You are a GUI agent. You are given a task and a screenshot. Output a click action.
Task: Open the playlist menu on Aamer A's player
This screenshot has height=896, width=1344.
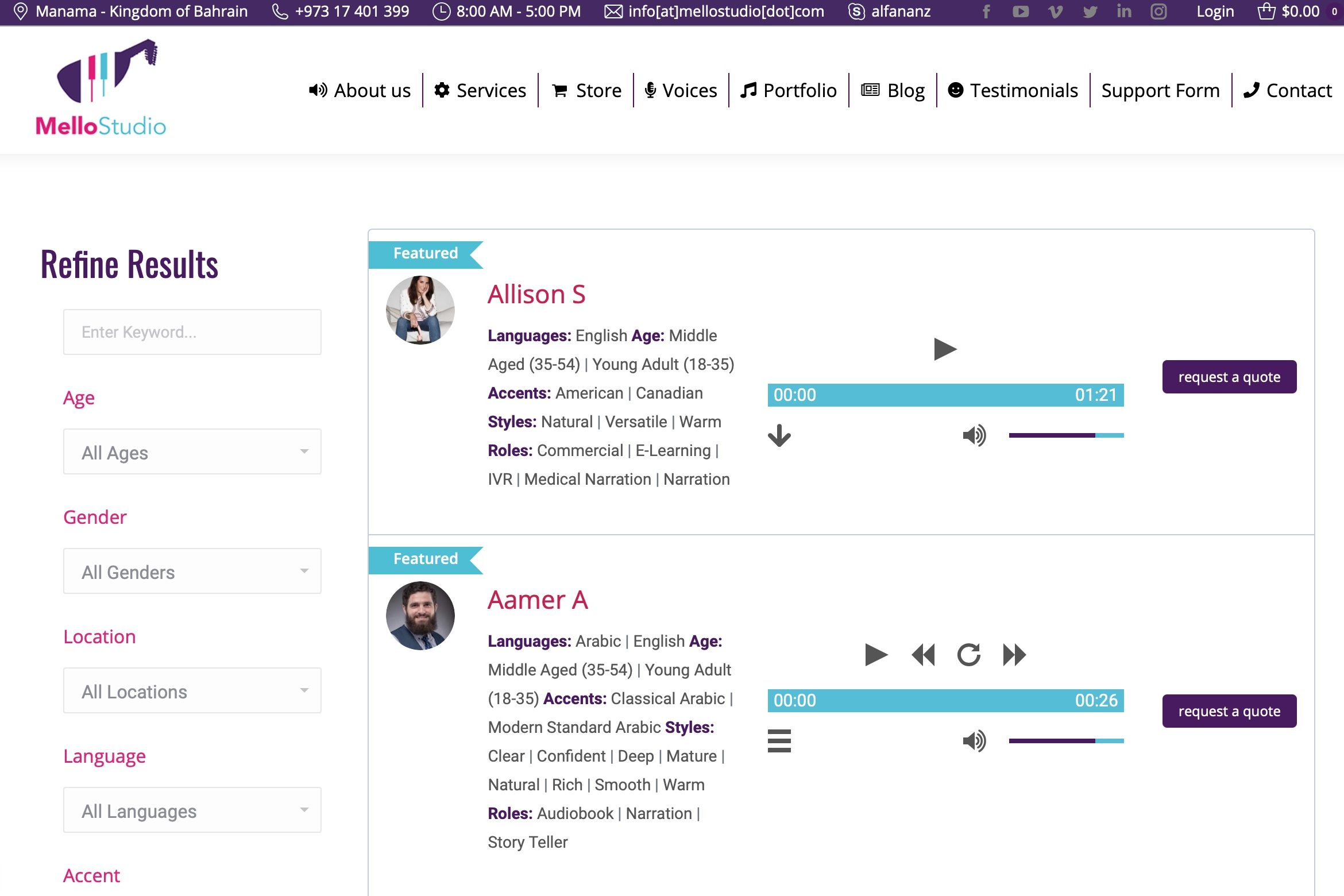pos(780,741)
